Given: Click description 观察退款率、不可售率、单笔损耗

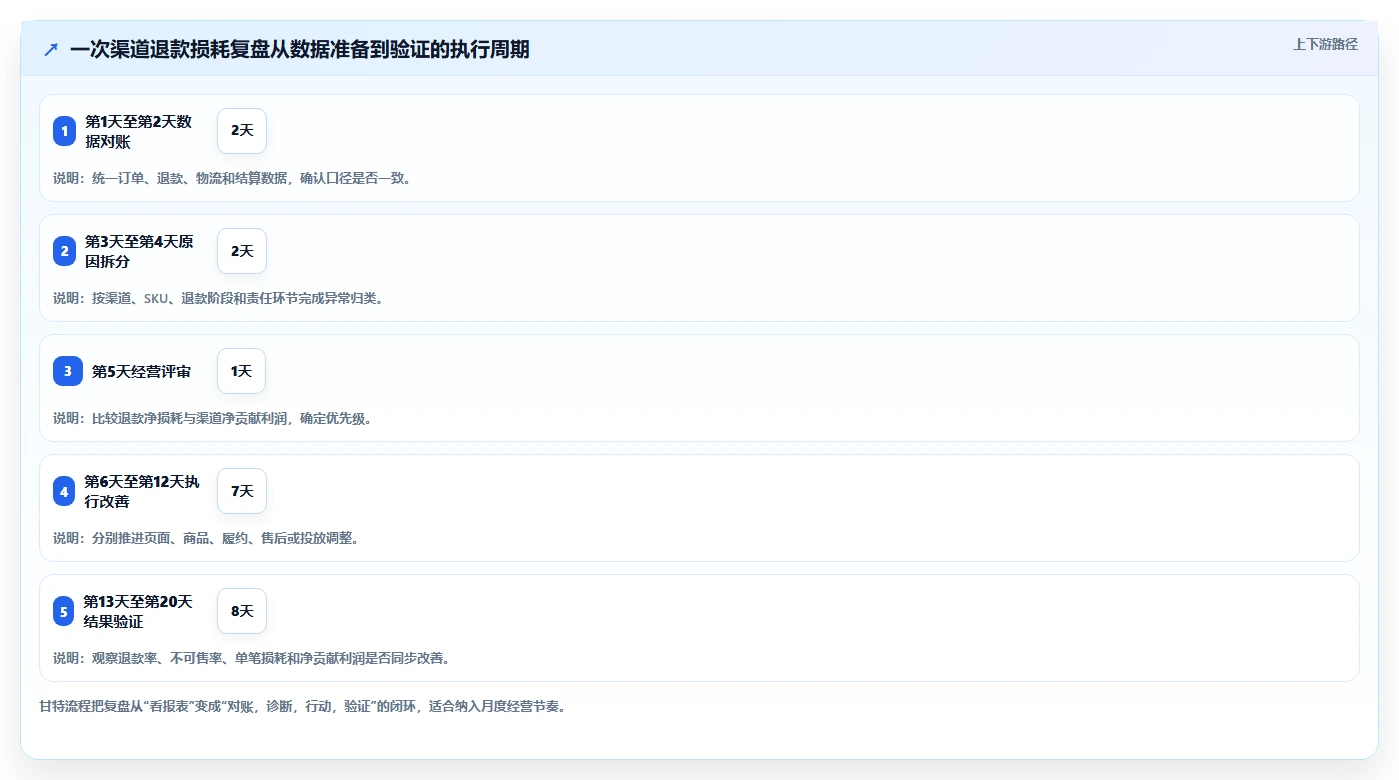Looking at the screenshot, I should (252, 658).
